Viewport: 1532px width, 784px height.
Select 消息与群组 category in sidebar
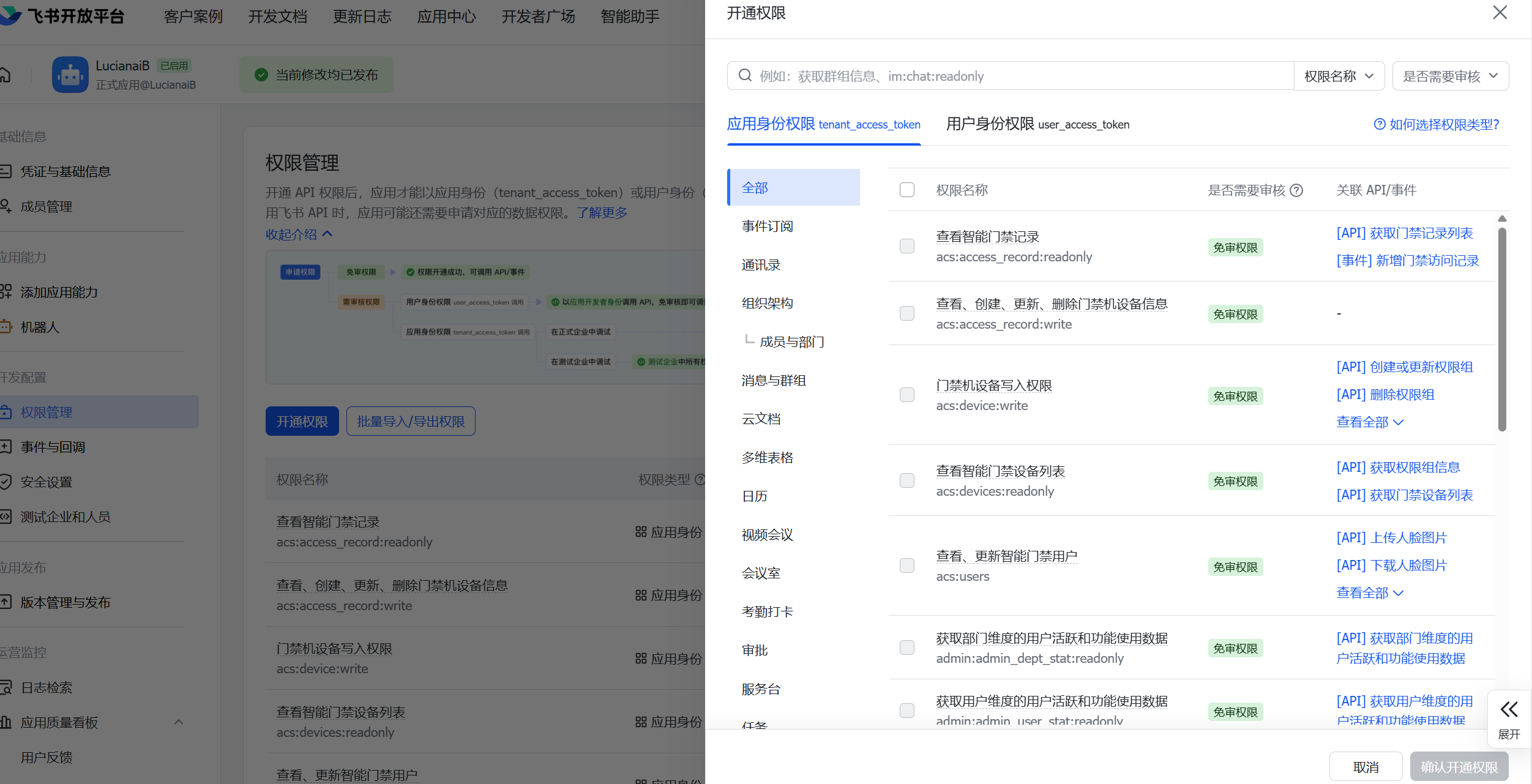774,380
